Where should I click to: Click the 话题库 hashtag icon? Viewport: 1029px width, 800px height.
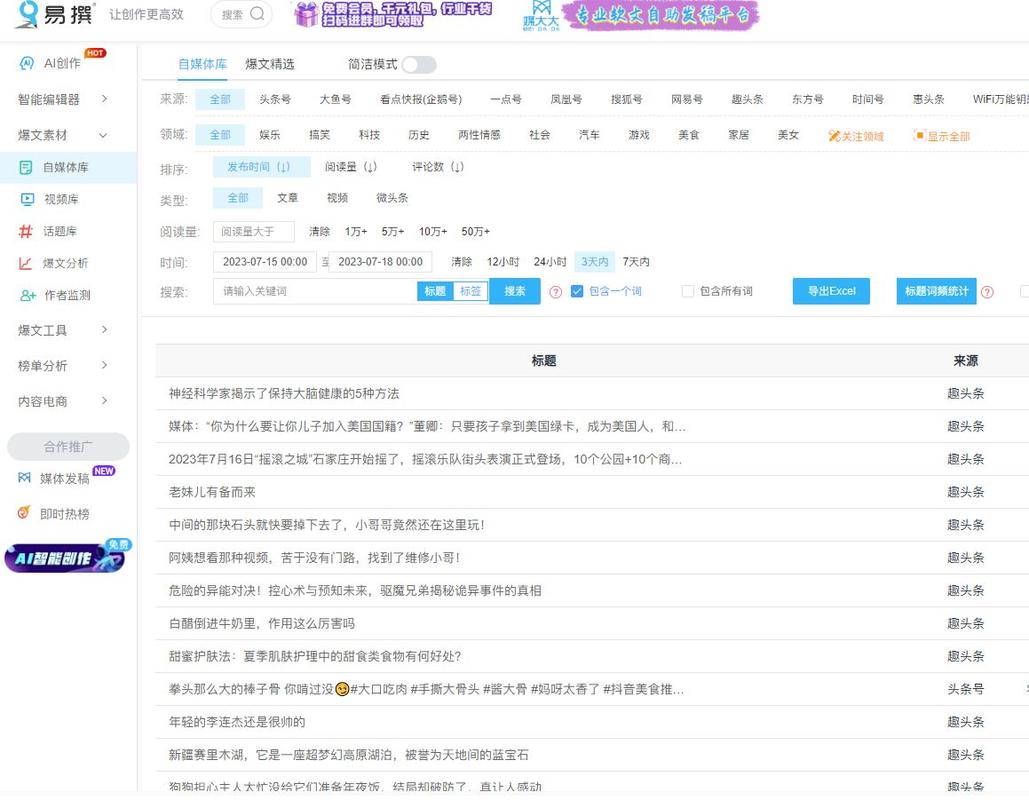26,231
